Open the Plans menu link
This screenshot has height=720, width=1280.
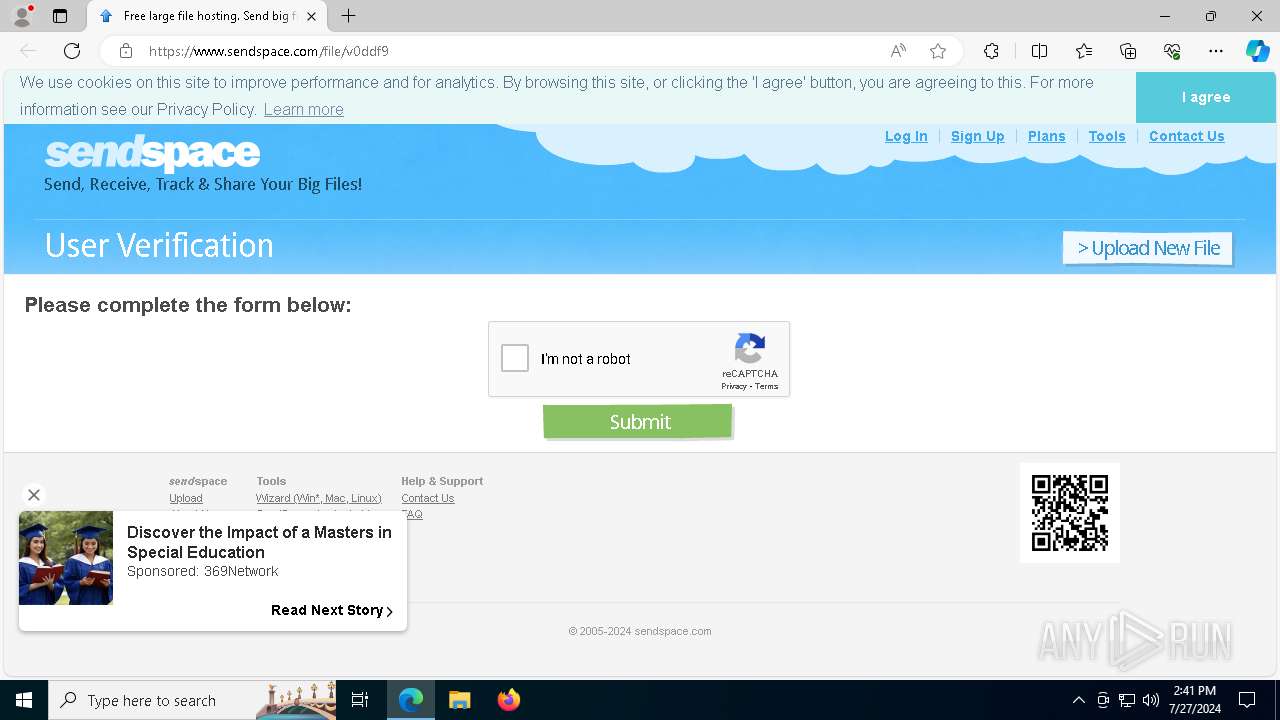[1046, 136]
